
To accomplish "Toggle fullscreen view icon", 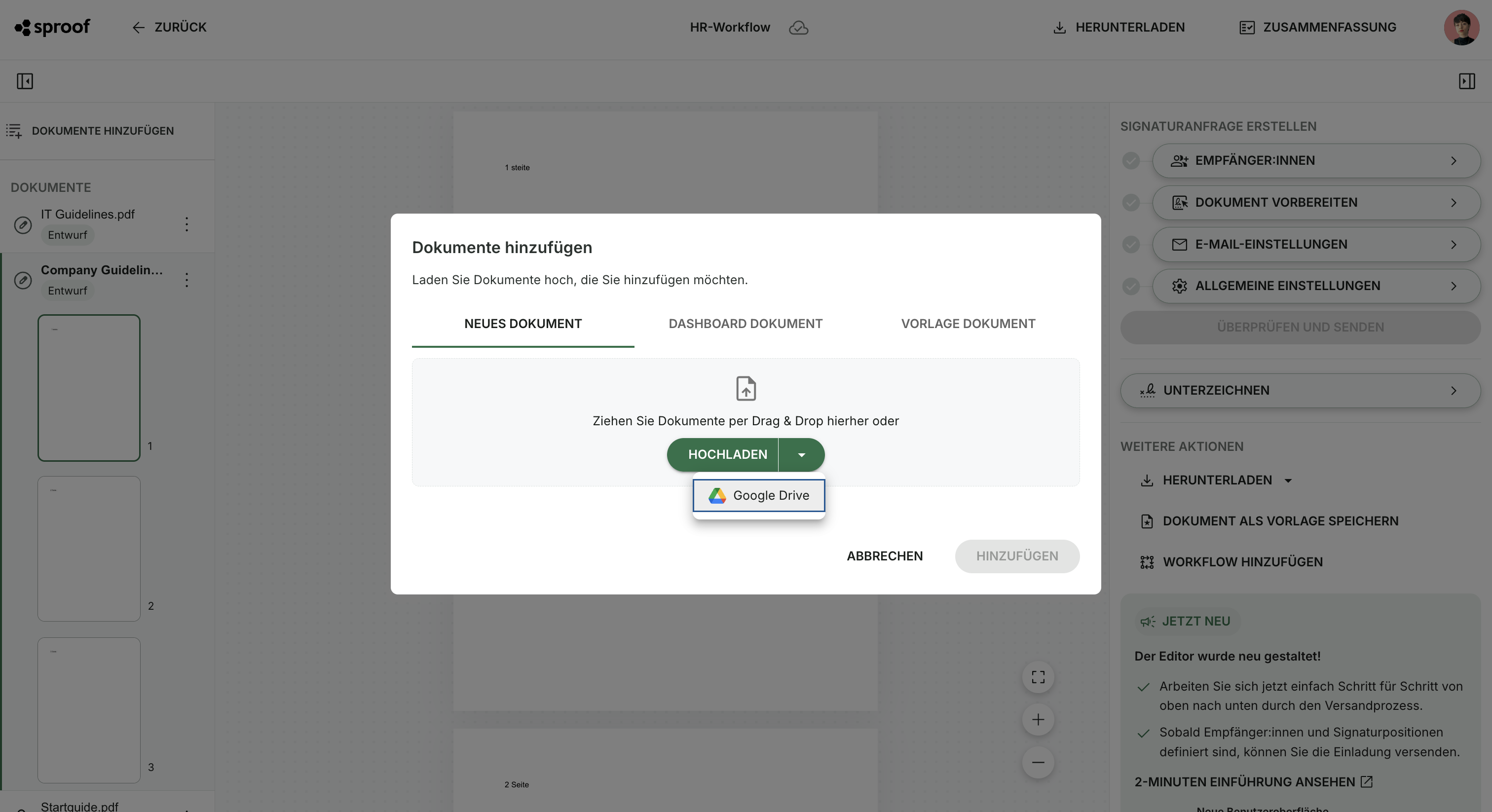I will [x=1038, y=677].
